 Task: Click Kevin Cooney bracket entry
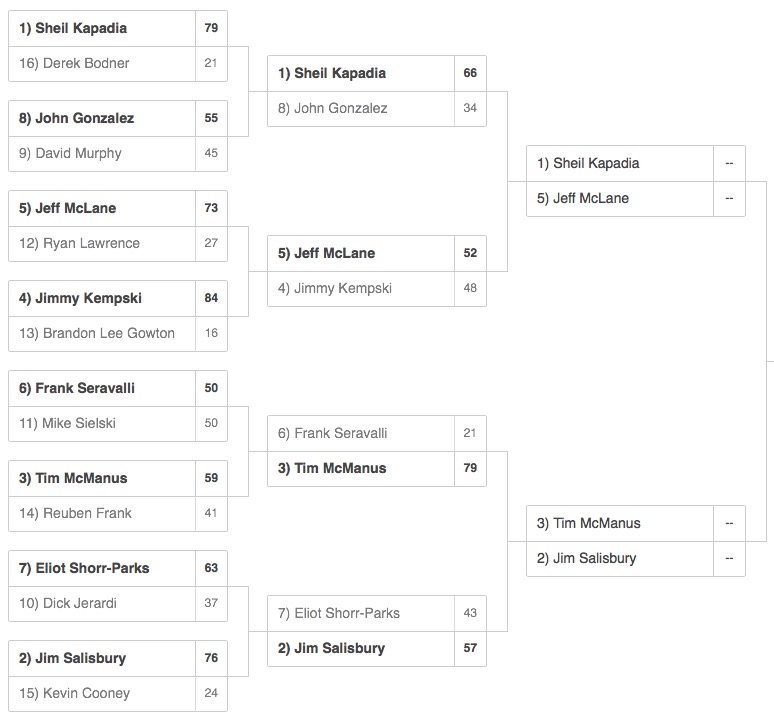(117, 694)
